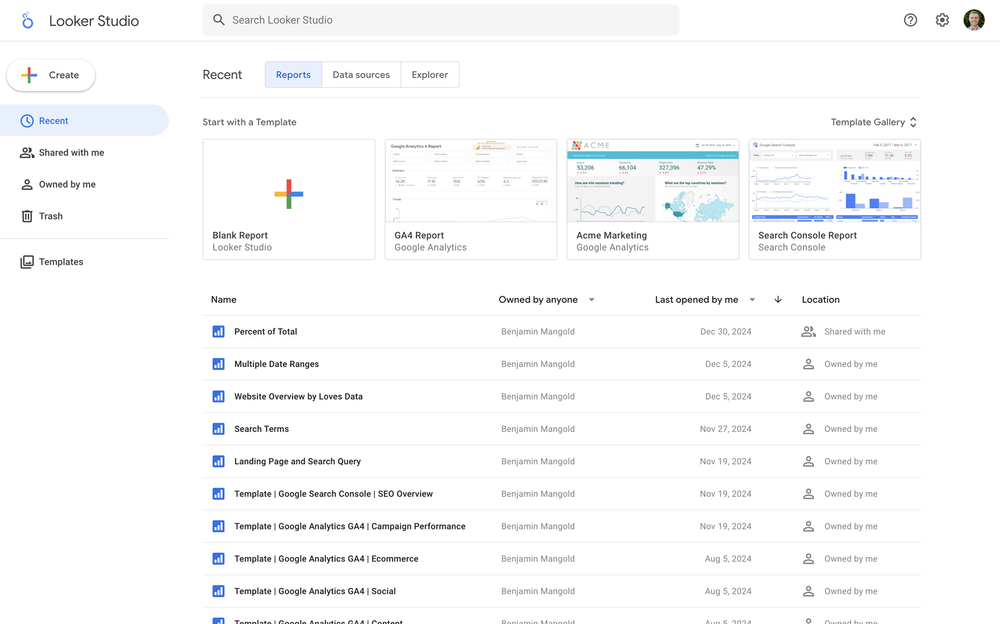The width and height of the screenshot is (1000, 624).
Task: Click the shared people icon in Percent of Total row
Action: (x=808, y=332)
